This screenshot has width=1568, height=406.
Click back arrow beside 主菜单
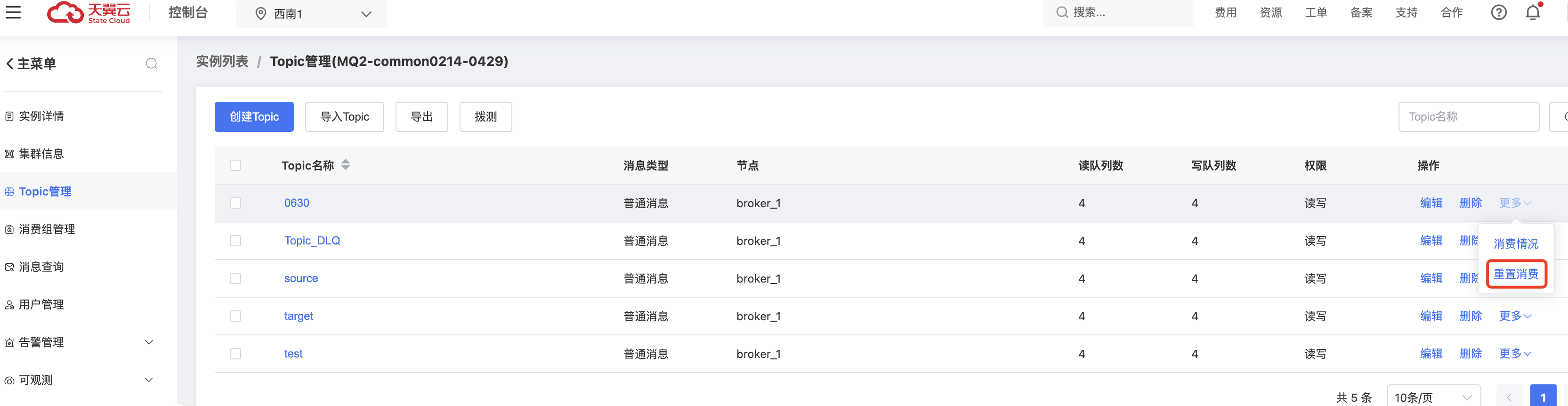(10, 63)
